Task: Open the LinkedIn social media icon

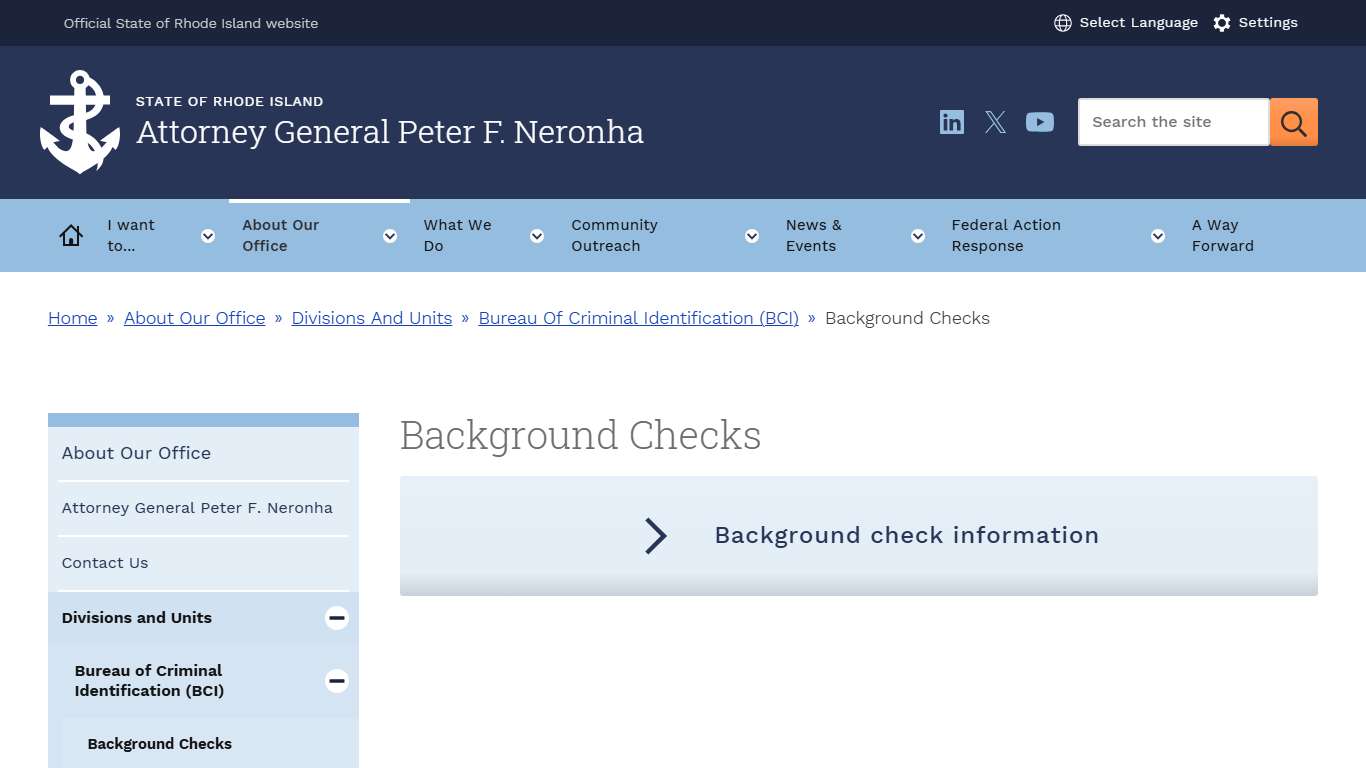Action: coord(951,121)
